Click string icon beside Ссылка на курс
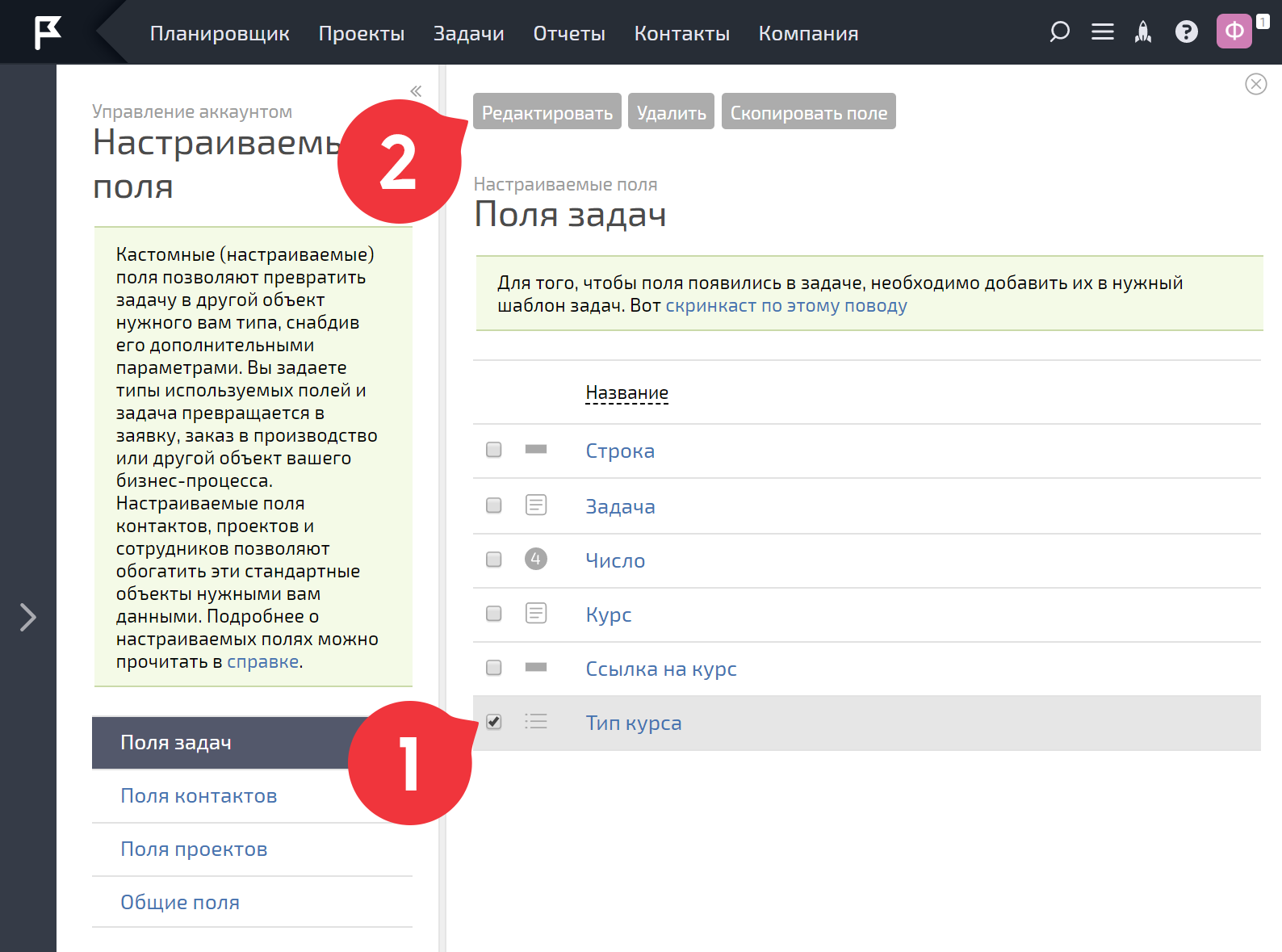 pos(536,667)
